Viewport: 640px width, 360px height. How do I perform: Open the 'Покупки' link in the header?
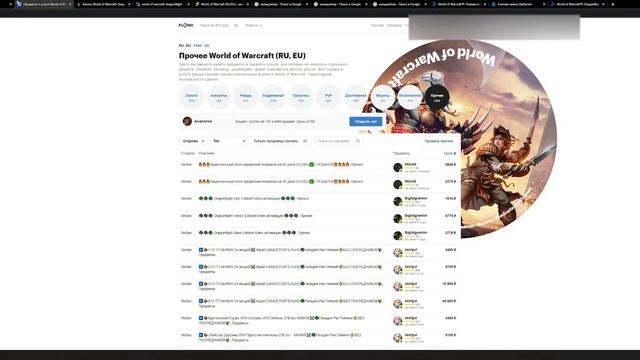click(x=377, y=26)
